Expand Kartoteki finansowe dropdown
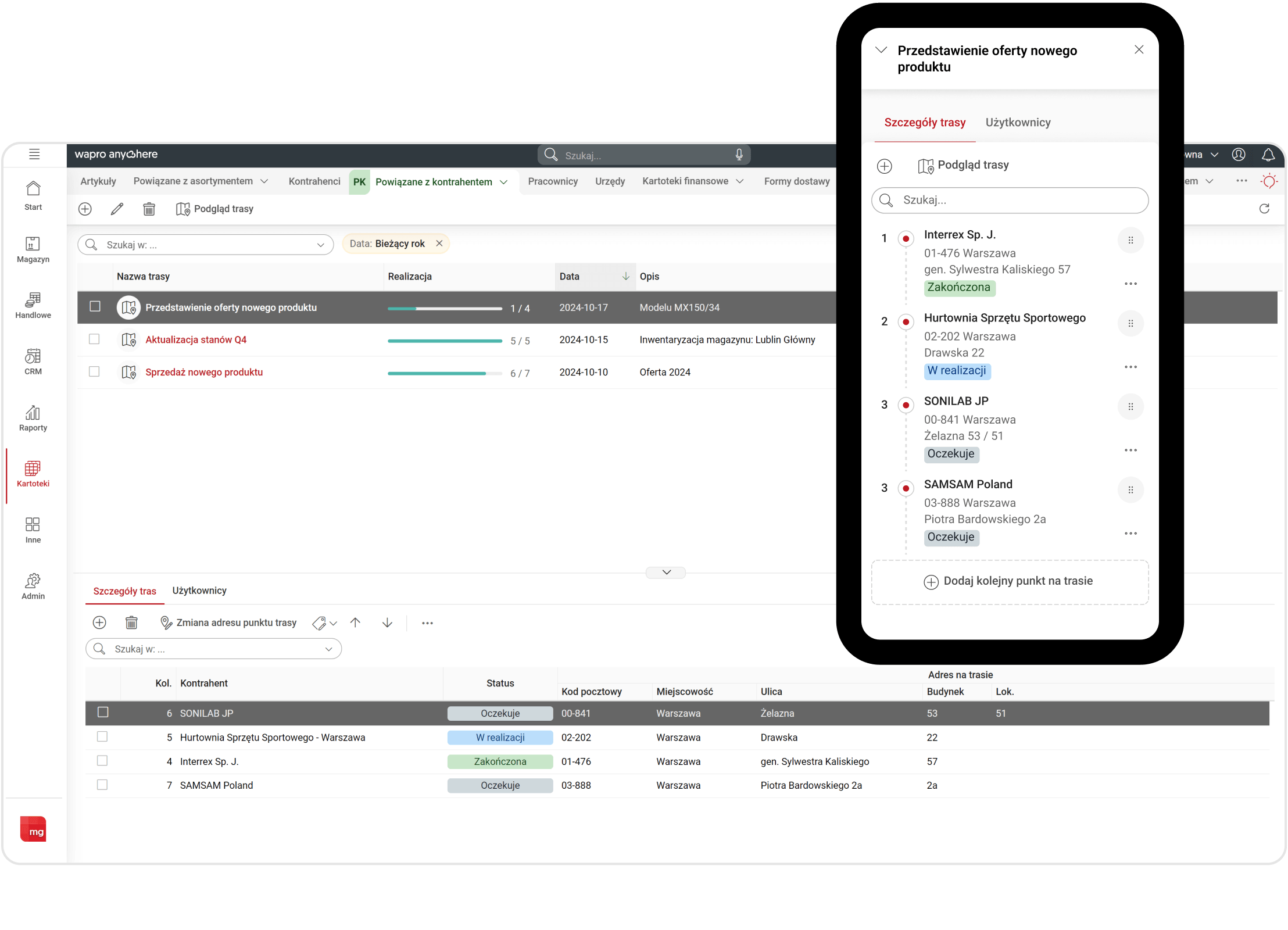 tap(739, 181)
